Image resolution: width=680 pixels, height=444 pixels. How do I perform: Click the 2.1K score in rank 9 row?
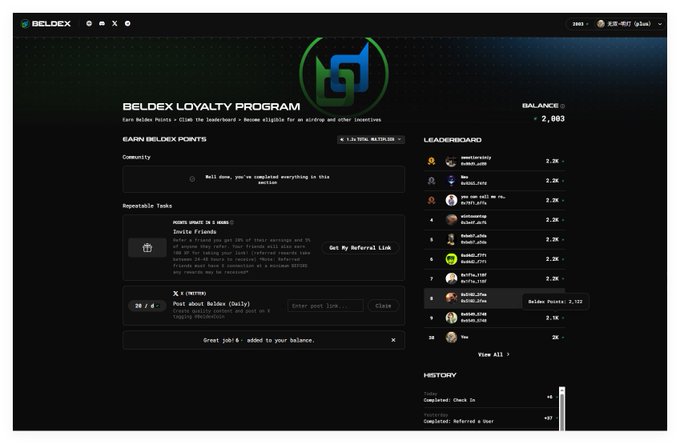pos(552,318)
